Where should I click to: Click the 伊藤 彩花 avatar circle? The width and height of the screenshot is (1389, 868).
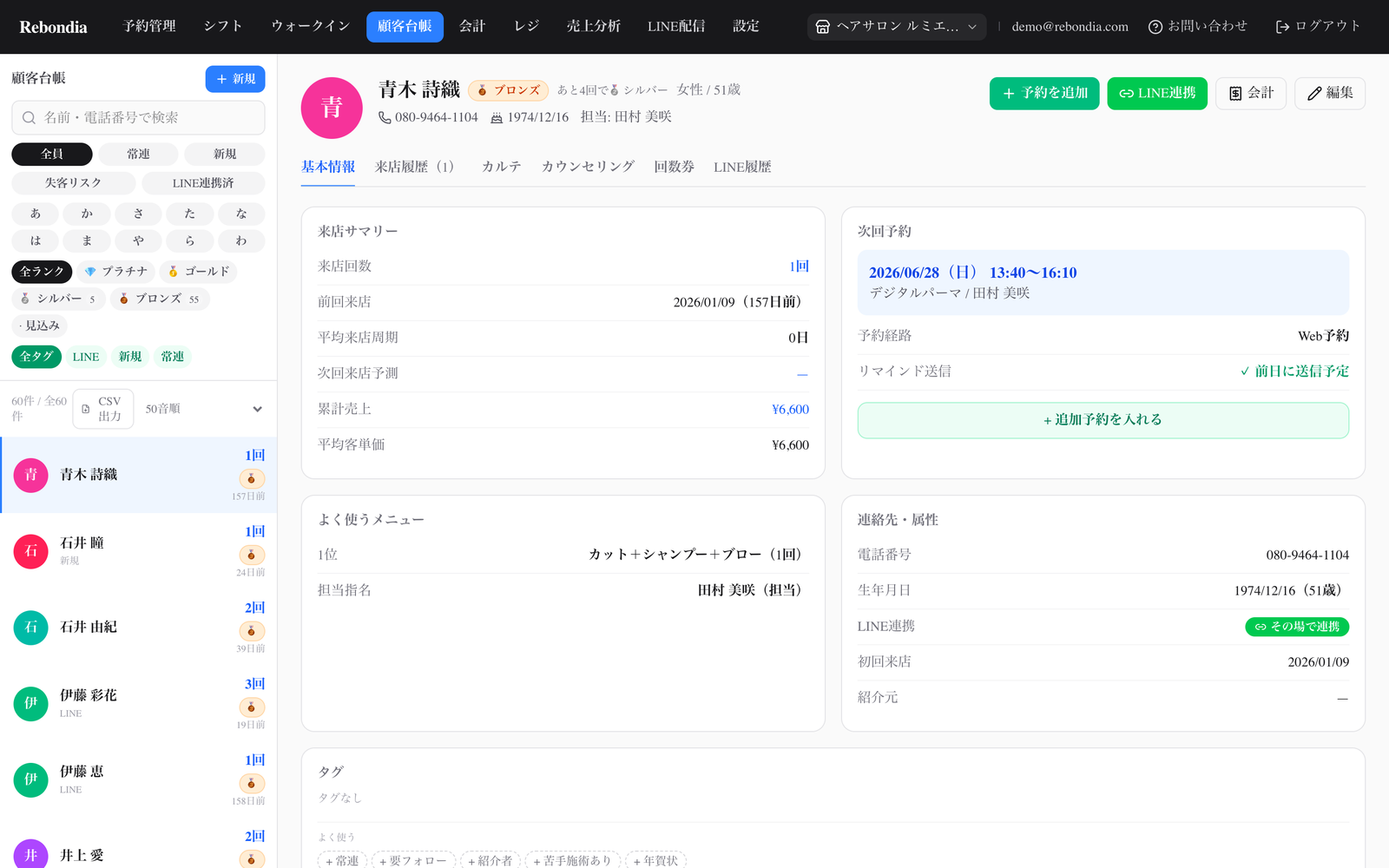[30, 704]
